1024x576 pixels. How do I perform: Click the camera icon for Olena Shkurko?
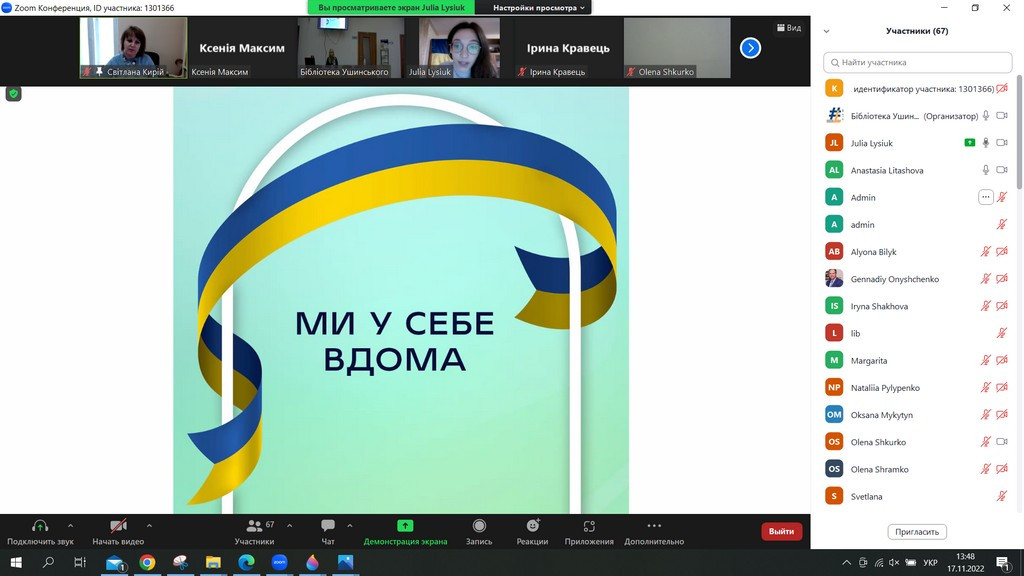(x=1002, y=442)
